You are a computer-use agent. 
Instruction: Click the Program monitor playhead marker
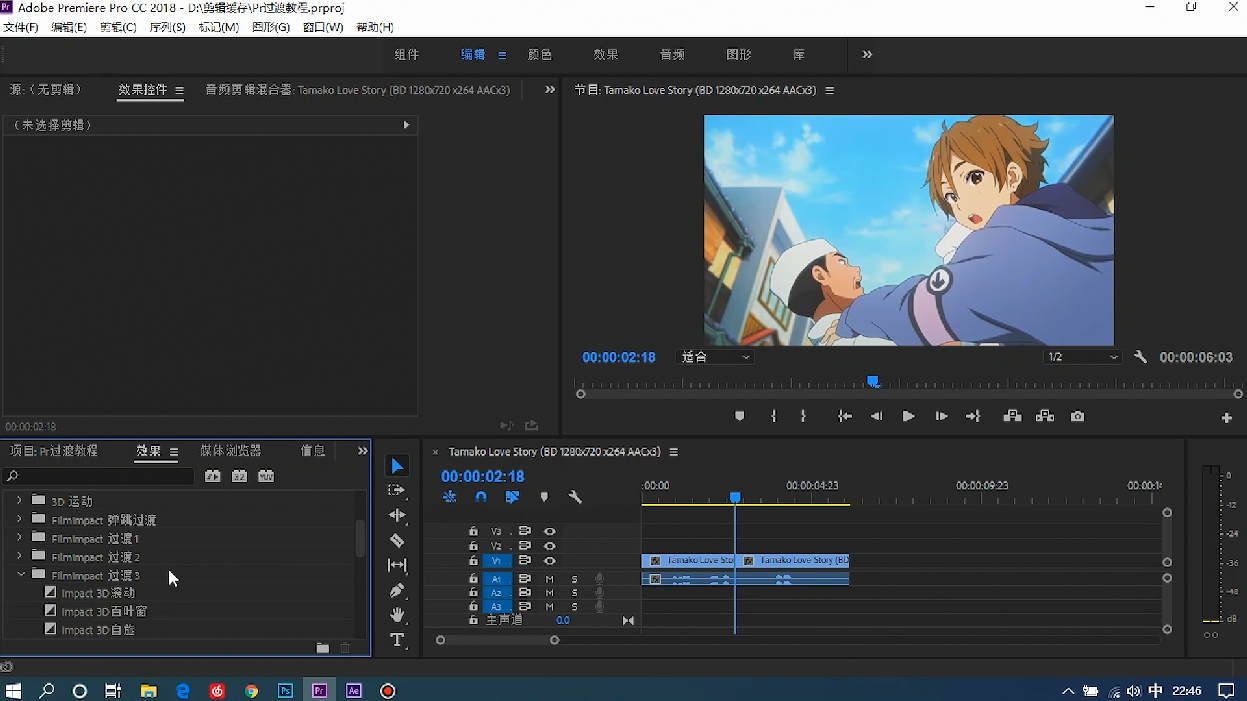tap(873, 381)
